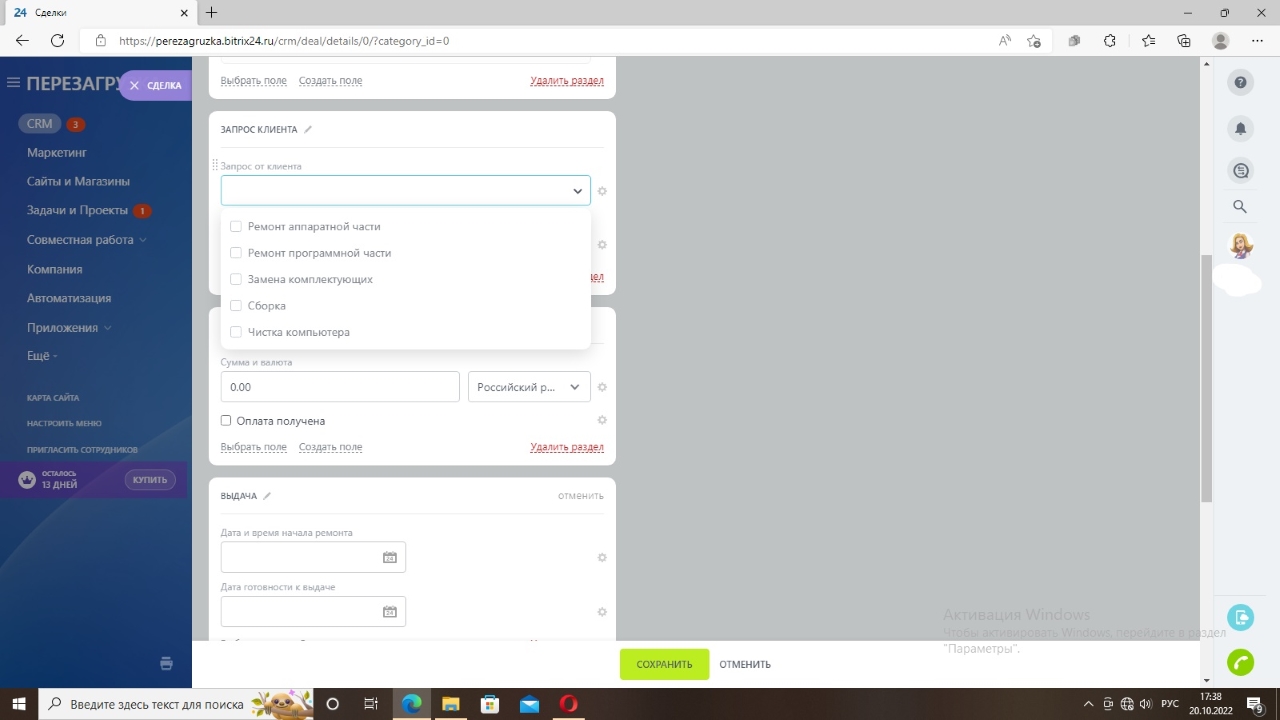Open the user avatar profile
The height and width of the screenshot is (720, 1280).
[x=1240, y=245]
